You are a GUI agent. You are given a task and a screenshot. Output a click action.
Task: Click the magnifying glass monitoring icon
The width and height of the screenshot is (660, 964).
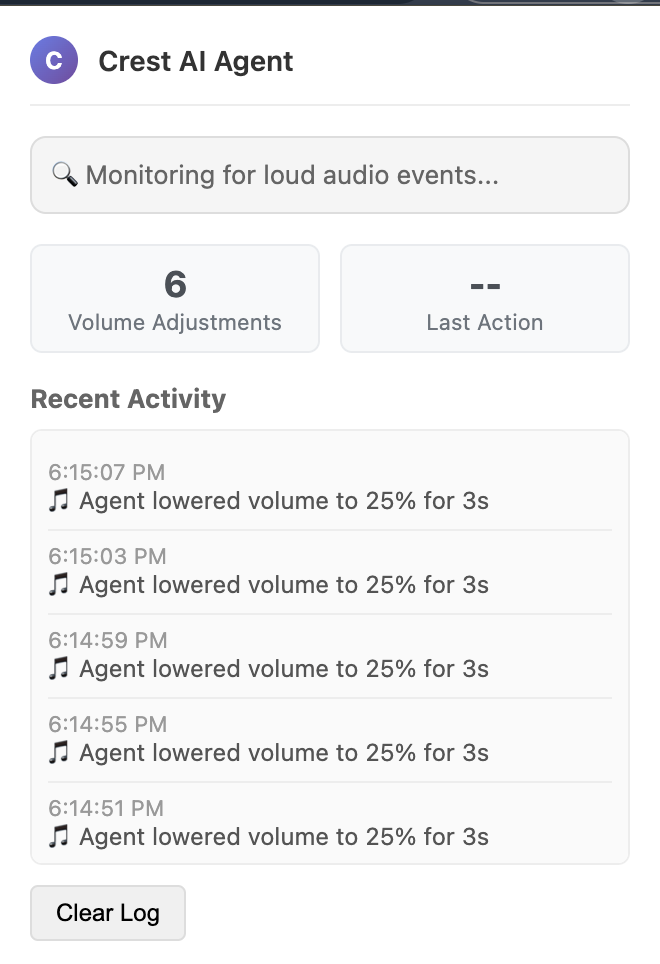(x=64, y=175)
